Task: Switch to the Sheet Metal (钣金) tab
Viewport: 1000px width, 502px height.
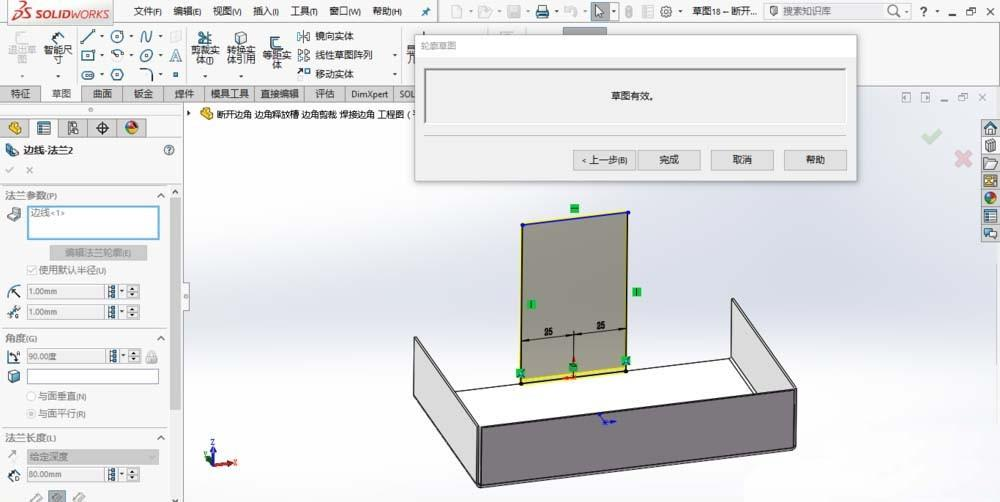Action: (x=143, y=93)
